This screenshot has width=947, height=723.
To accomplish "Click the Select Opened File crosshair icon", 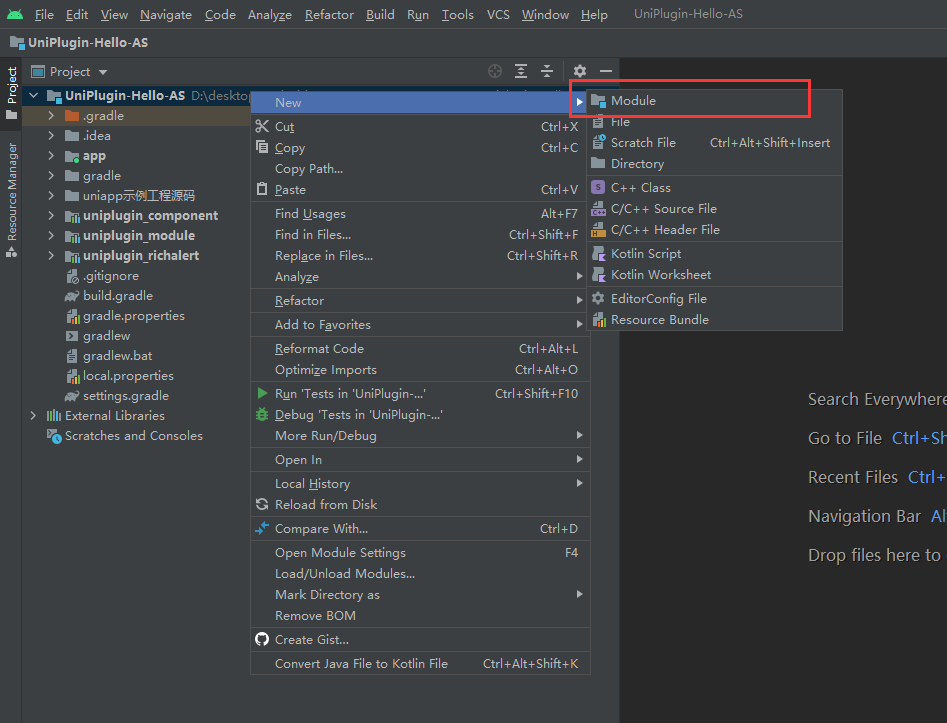I will (494, 71).
